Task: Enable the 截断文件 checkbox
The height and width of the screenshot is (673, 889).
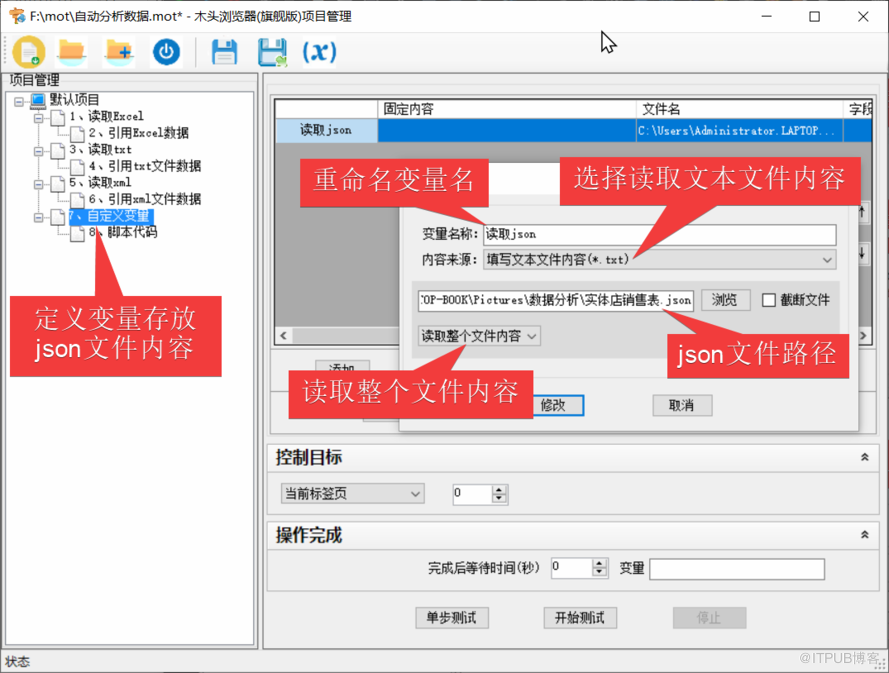Action: coord(769,300)
